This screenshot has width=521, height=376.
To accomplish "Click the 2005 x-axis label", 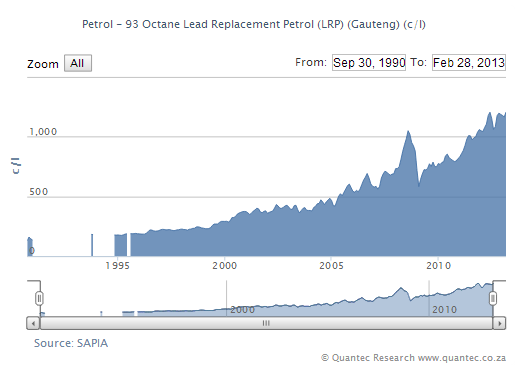I will tap(331, 266).
